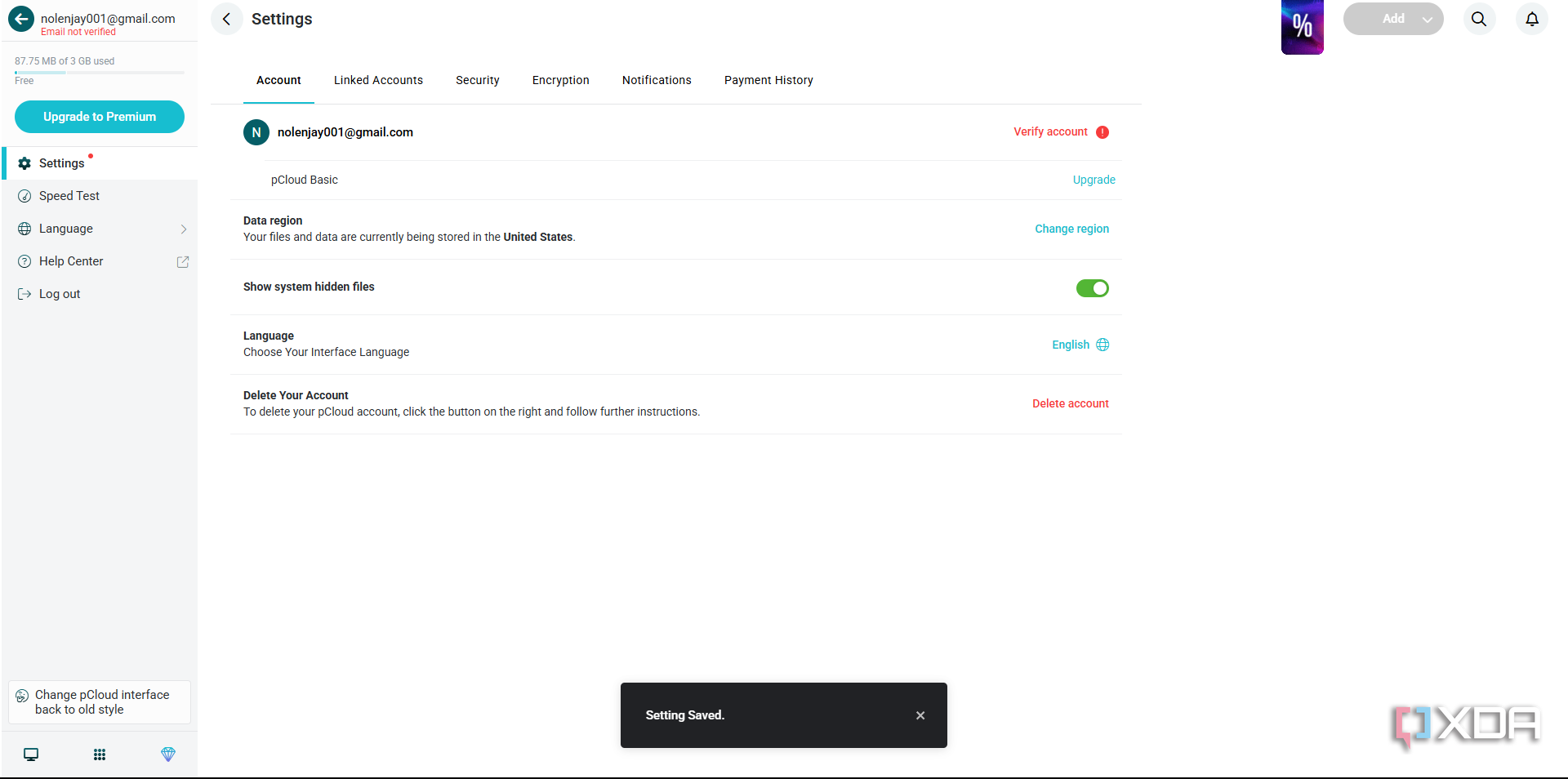Click the 87.75 MB of 3 GB used text
The width and height of the screenshot is (1568, 779).
(x=65, y=61)
